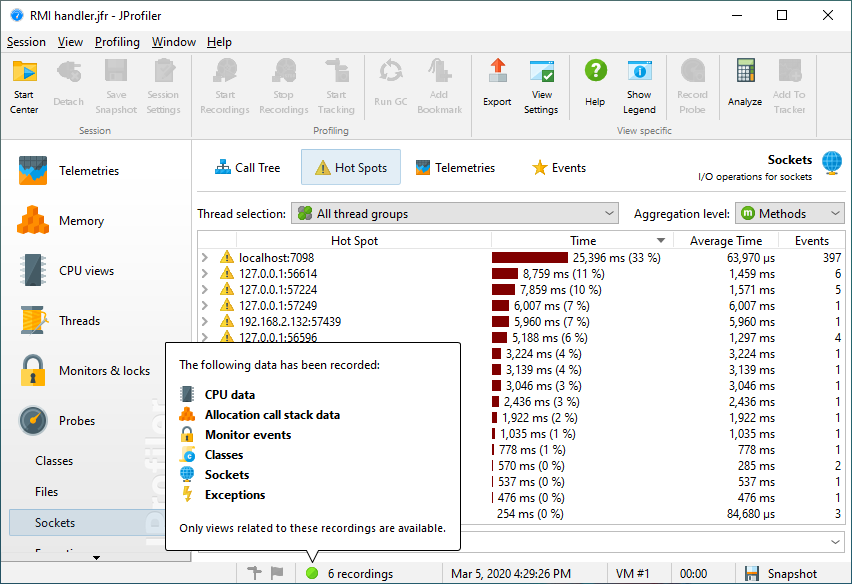Select Files under Probes
The image size is (852, 584).
47,492
